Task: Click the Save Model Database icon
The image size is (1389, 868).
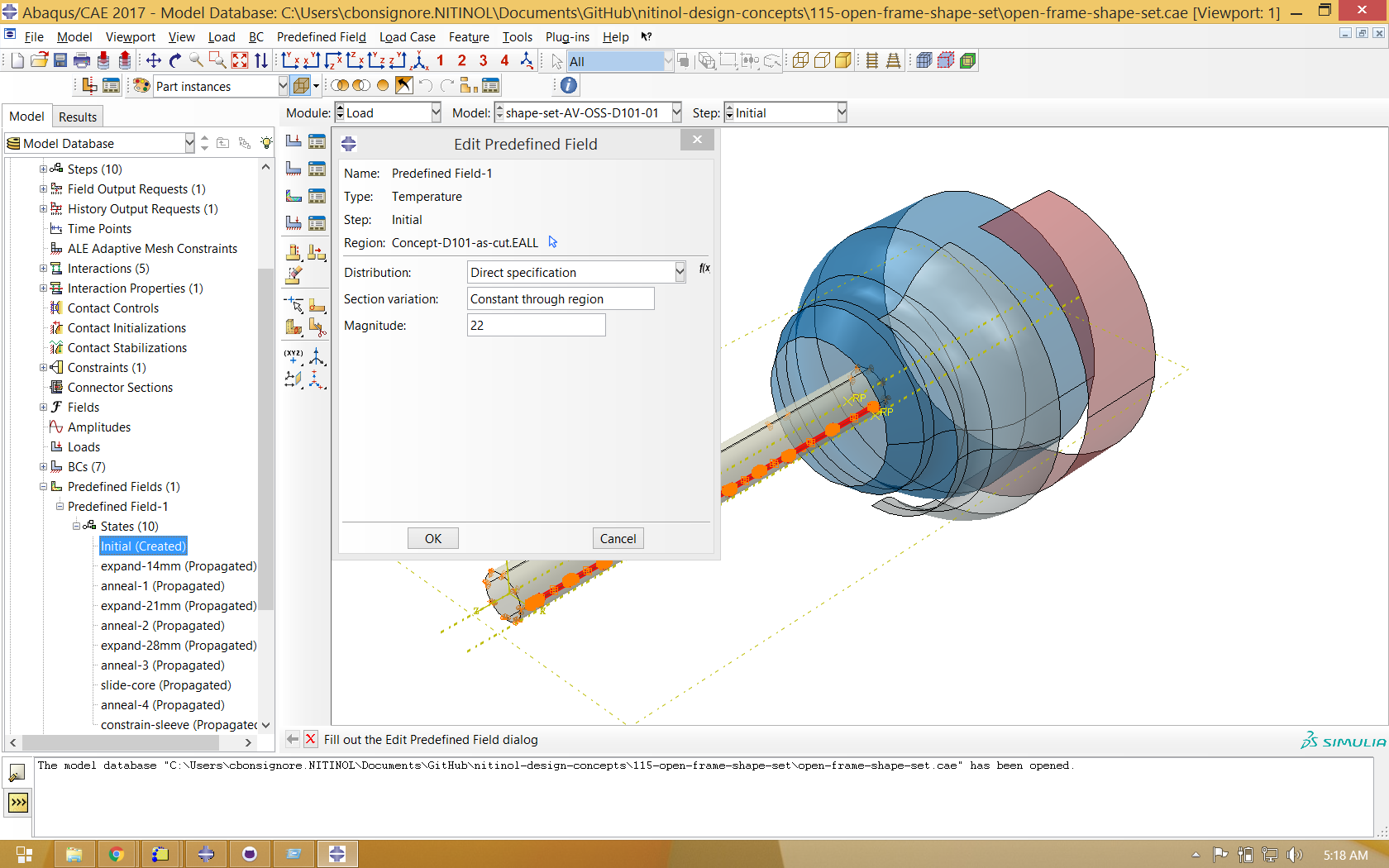Action: click(60, 60)
